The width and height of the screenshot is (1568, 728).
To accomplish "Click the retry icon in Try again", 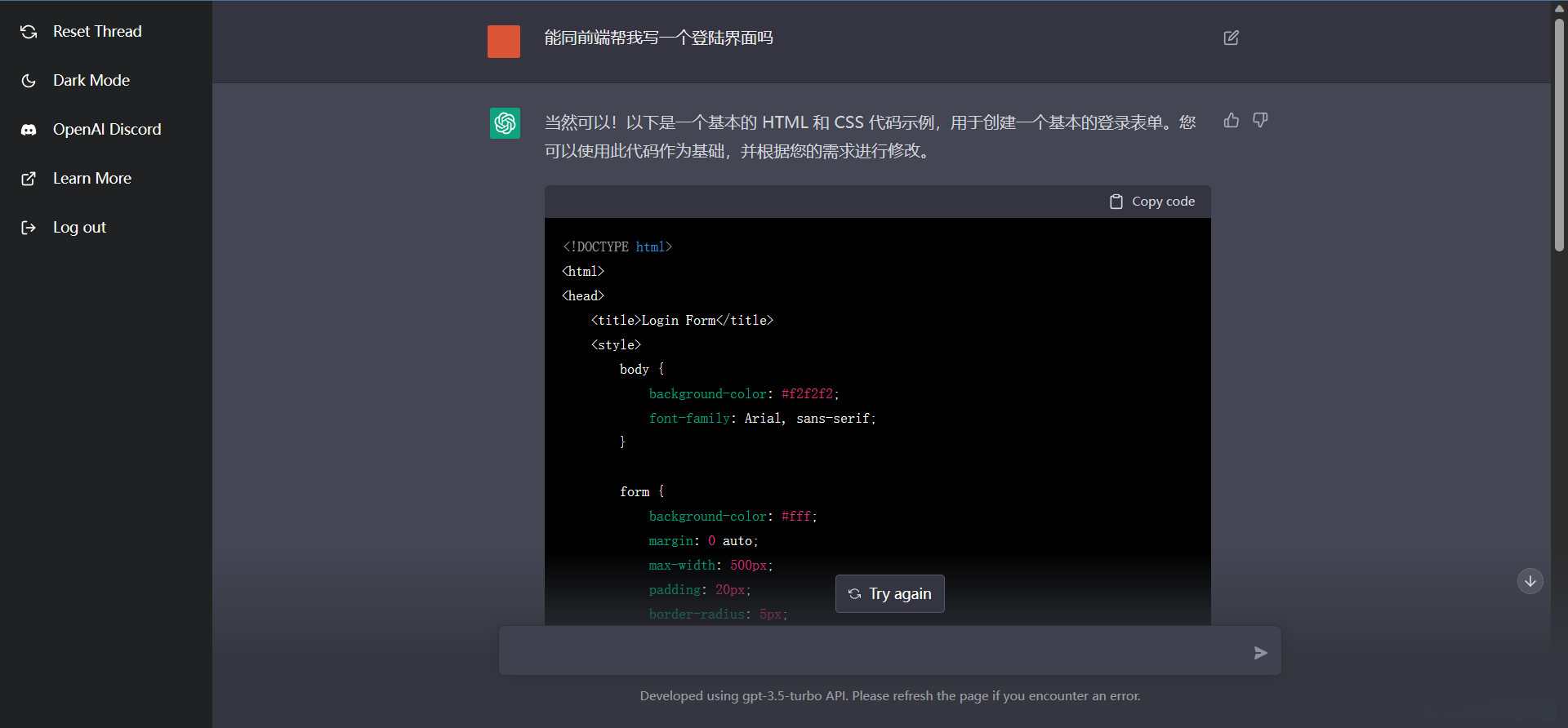I will point(855,594).
